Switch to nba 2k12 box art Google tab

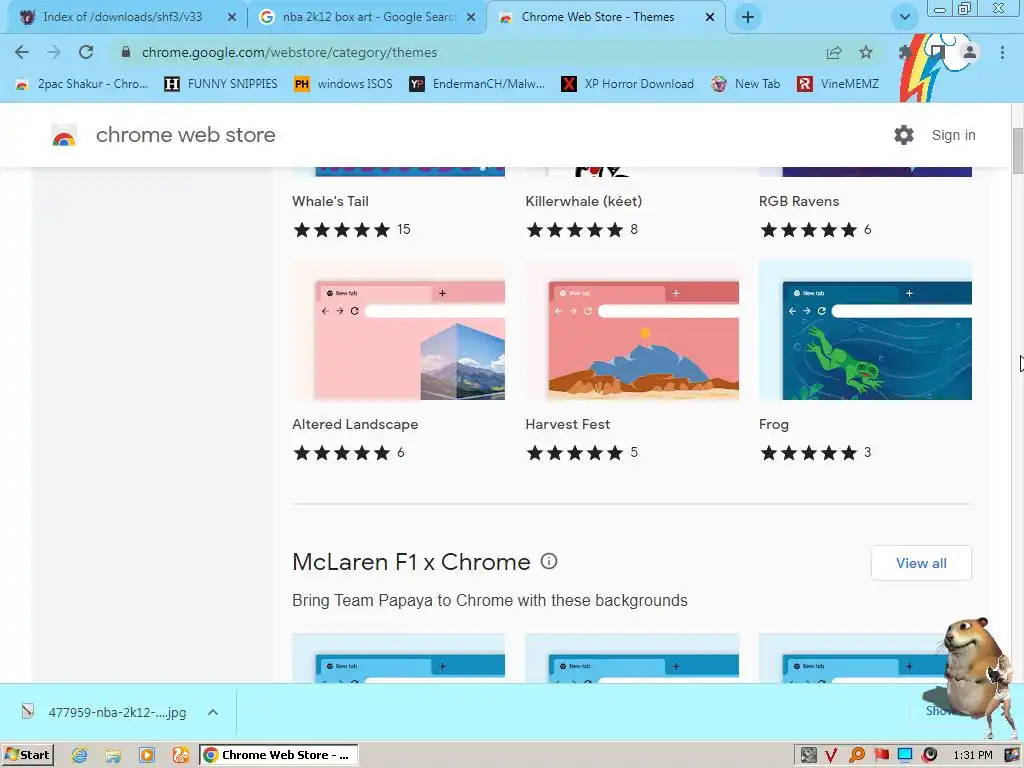[x=369, y=18]
